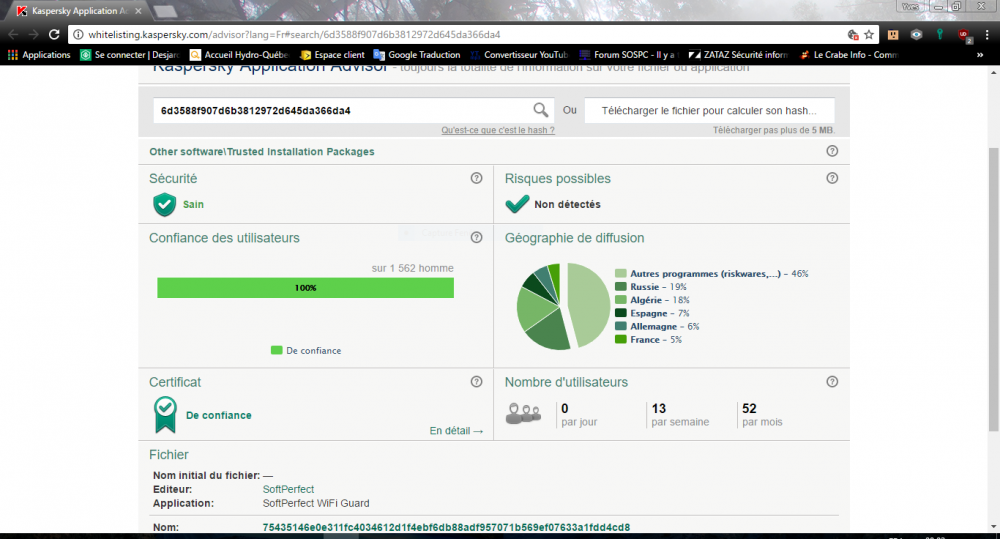
Task: Click Télécharger le fichier upload field
Action: coord(709,110)
